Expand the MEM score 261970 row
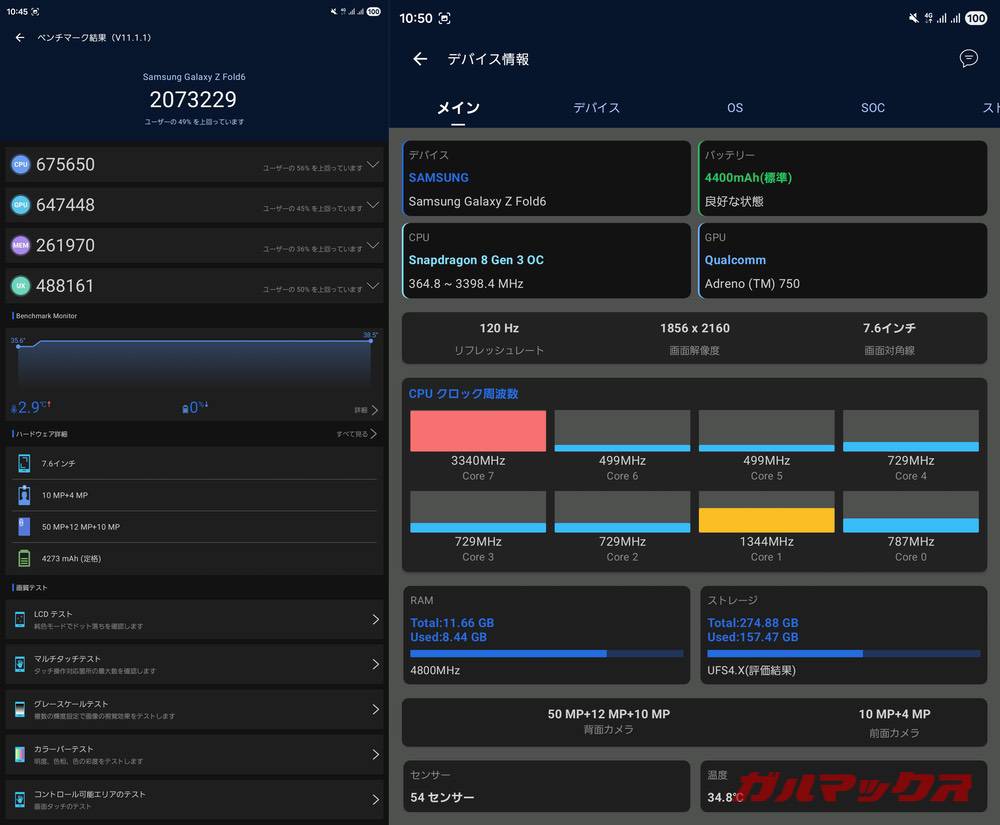Image resolution: width=1000 pixels, height=825 pixels. pyautogui.click(x=373, y=245)
